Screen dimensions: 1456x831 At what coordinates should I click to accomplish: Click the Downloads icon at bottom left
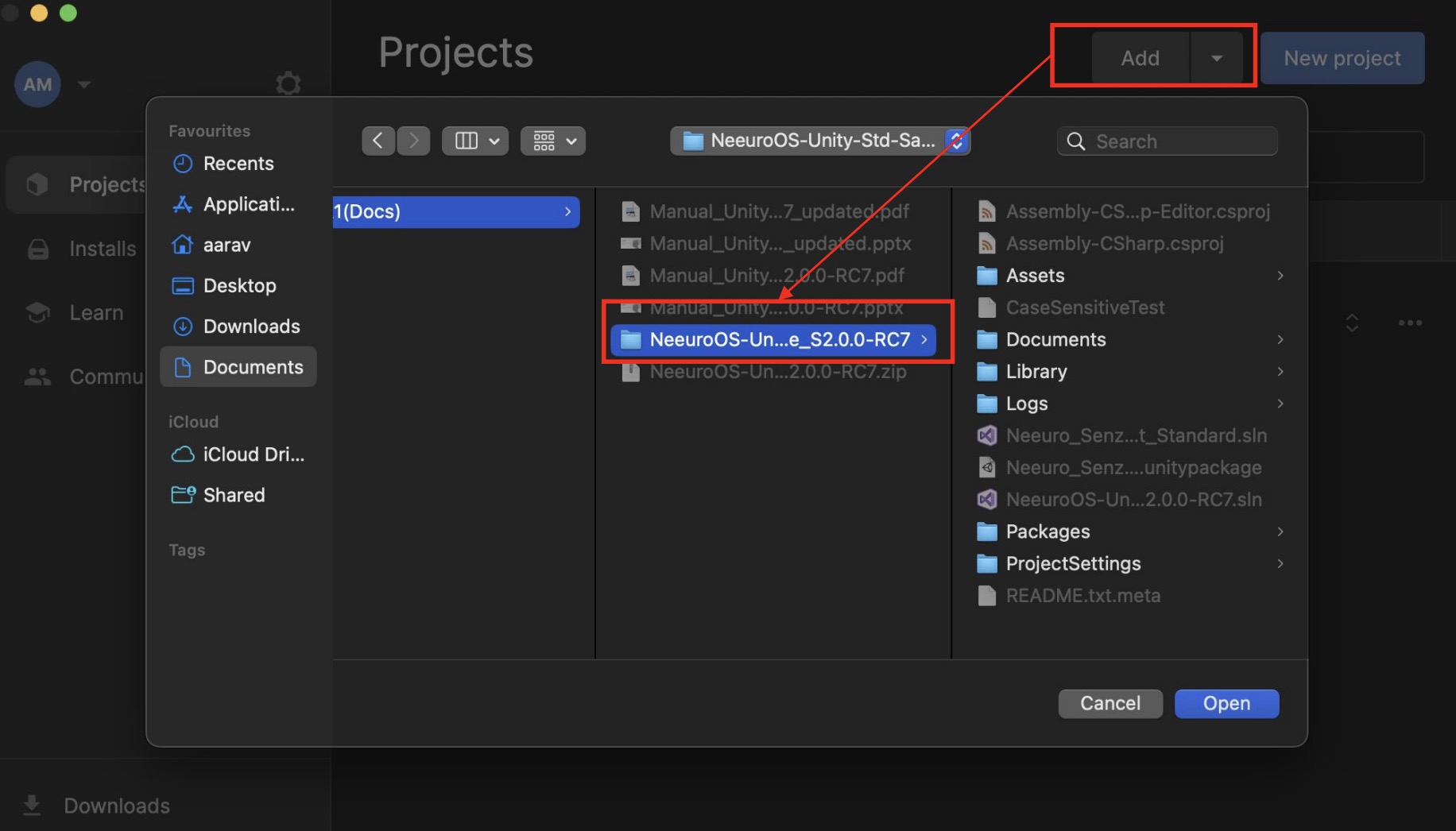click(x=32, y=805)
